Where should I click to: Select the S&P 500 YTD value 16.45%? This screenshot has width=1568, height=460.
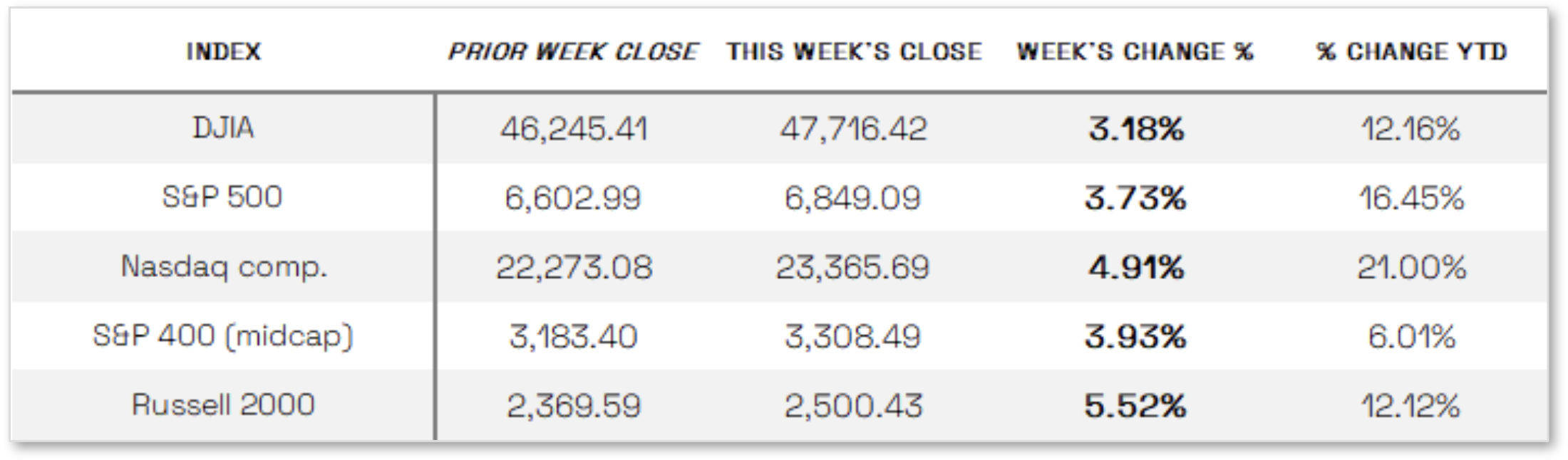point(1411,198)
